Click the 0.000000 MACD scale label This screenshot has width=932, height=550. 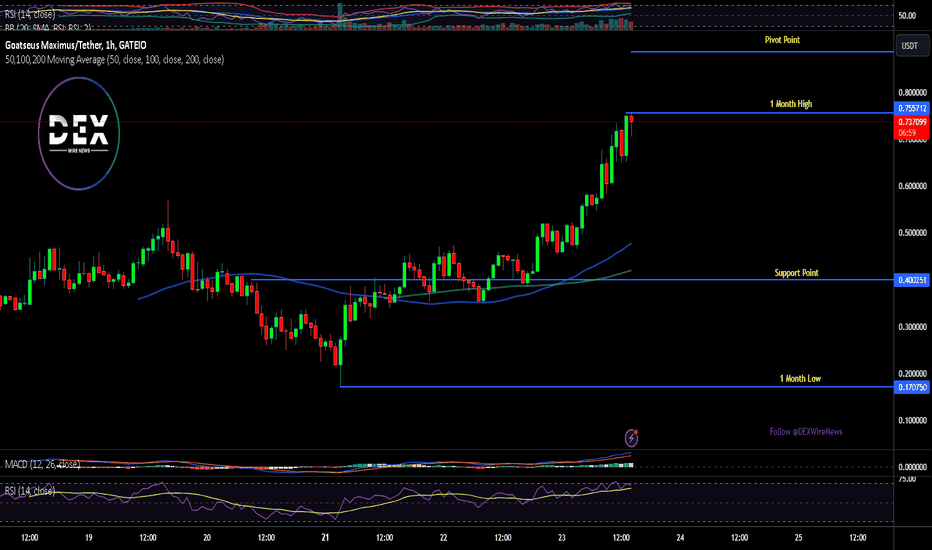tap(912, 467)
